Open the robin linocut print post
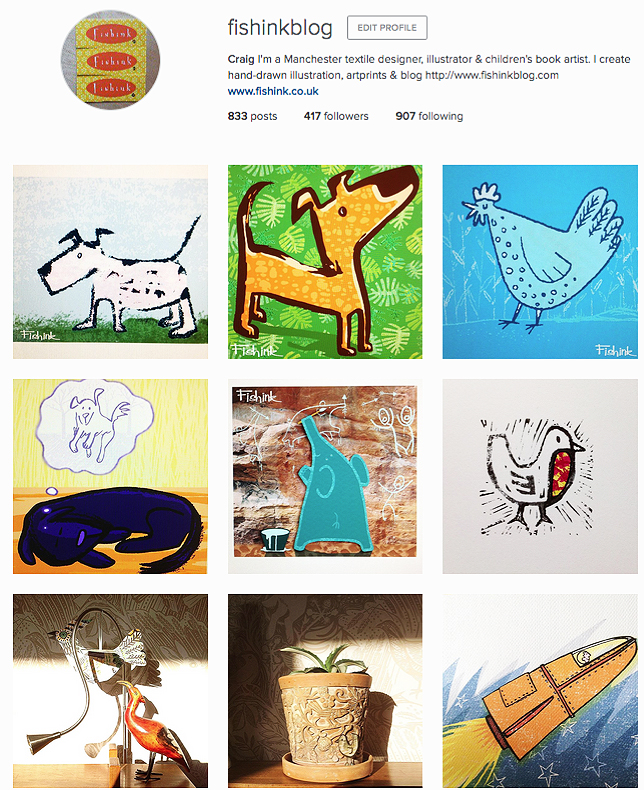The image size is (644, 790). [540, 477]
